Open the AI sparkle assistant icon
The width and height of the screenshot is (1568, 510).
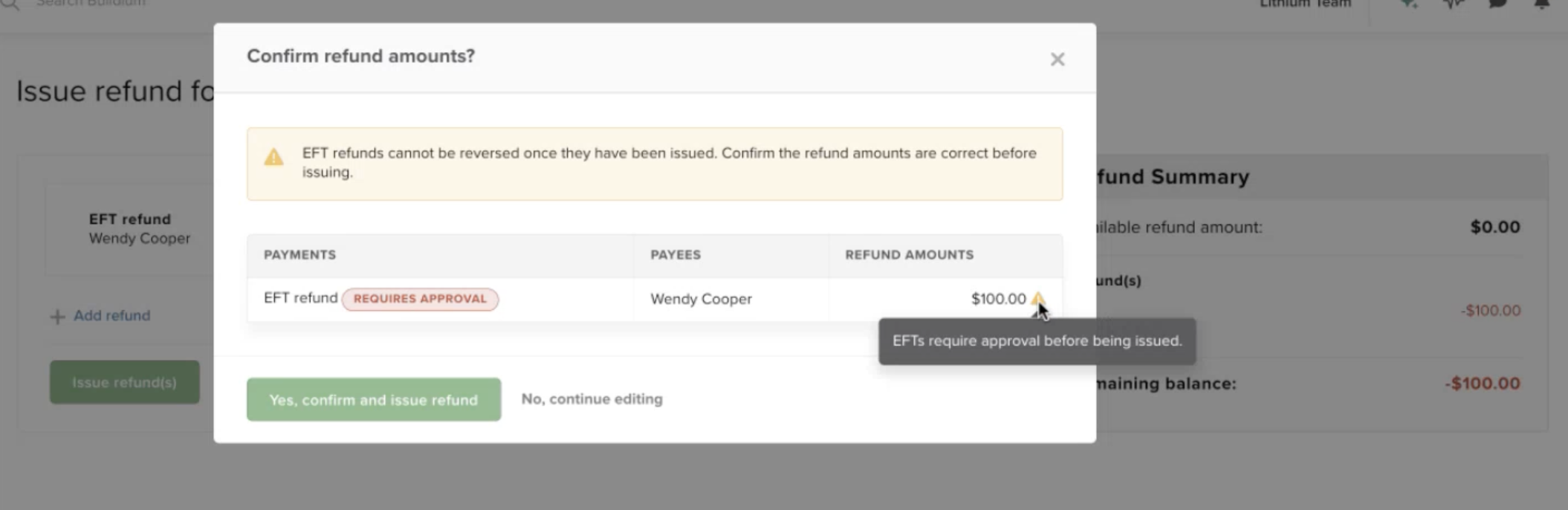(1407, 4)
